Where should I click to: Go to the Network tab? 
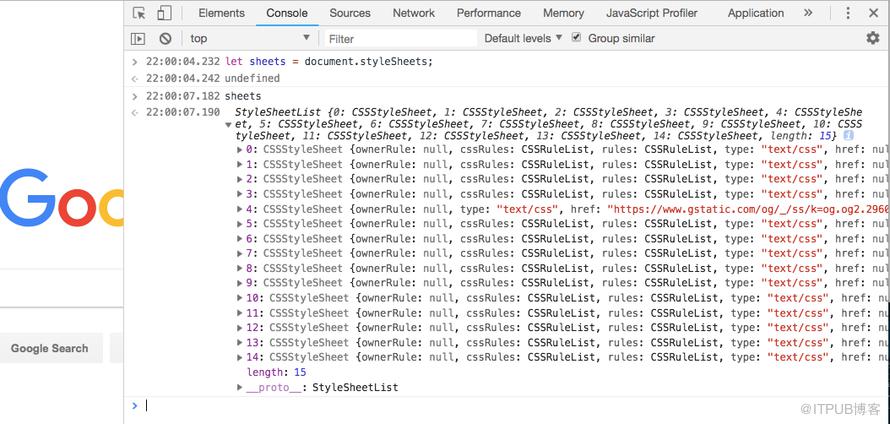pos(414,13)
